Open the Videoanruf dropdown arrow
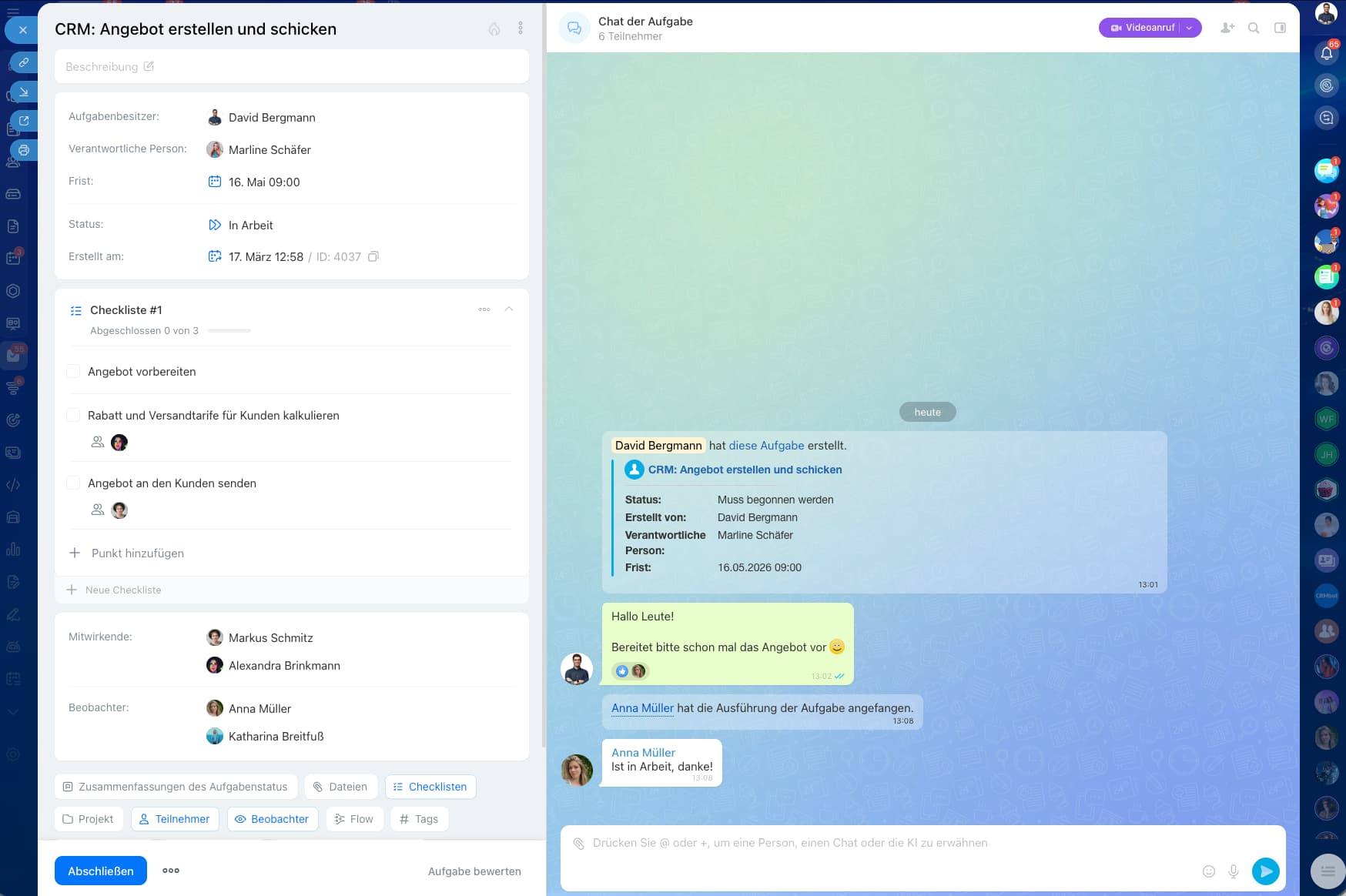Viewport: 1346px width, 896px height. pyautogui.click(x=1190, y=28)
